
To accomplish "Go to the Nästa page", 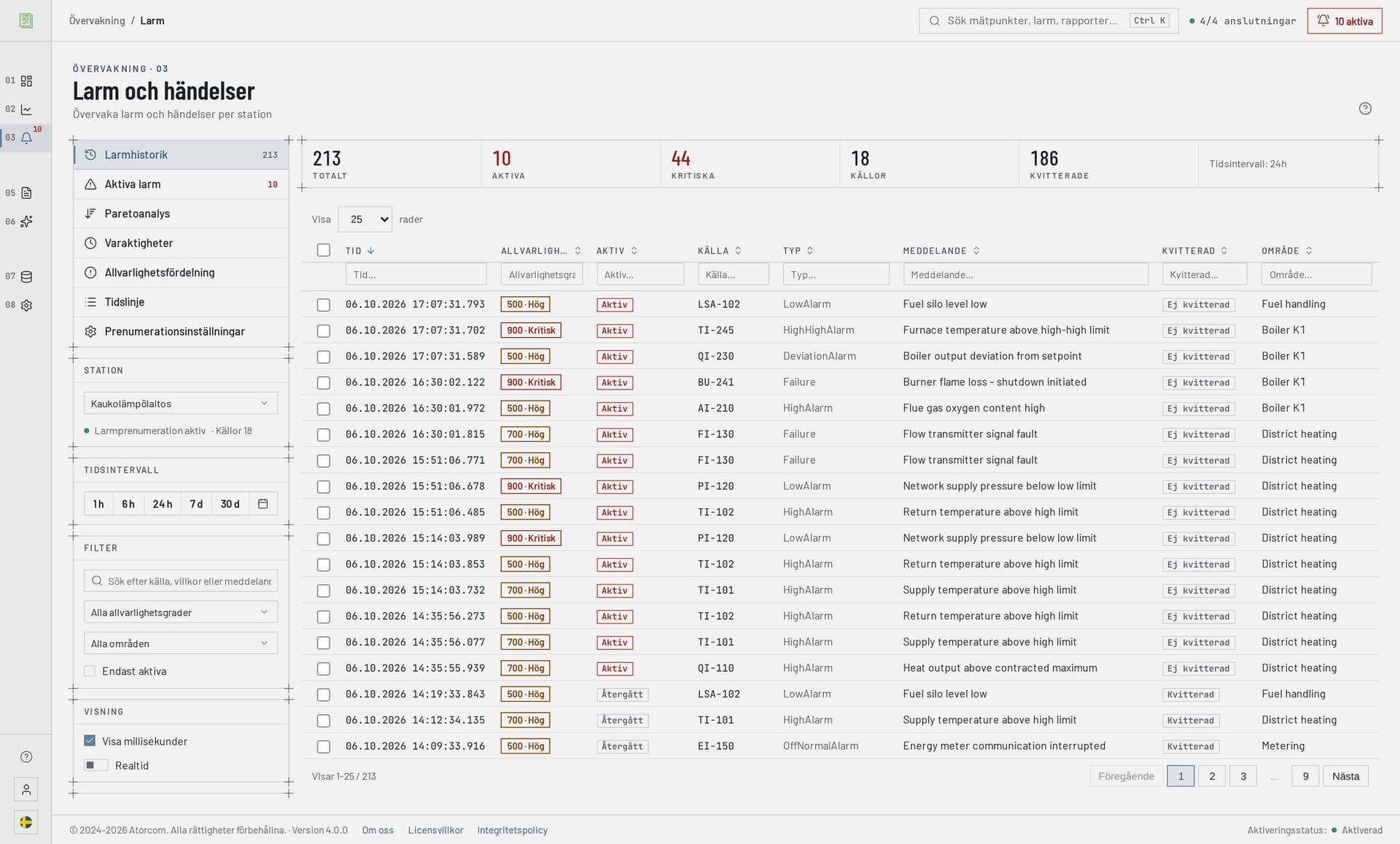I will point(1345,776).
